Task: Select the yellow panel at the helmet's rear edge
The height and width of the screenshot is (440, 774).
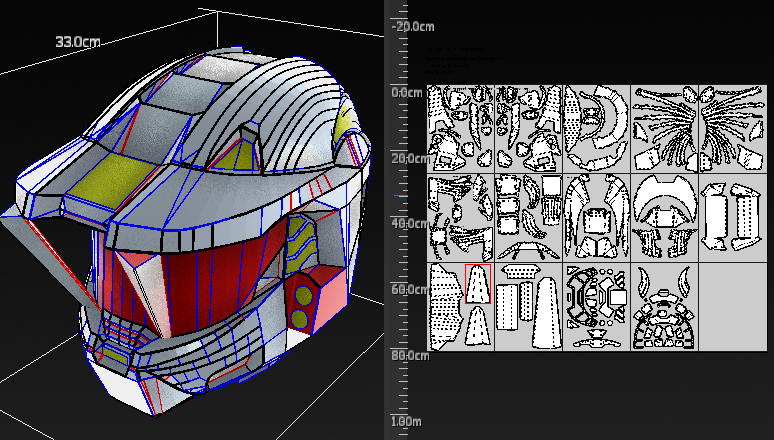Action: pos(344,123)
